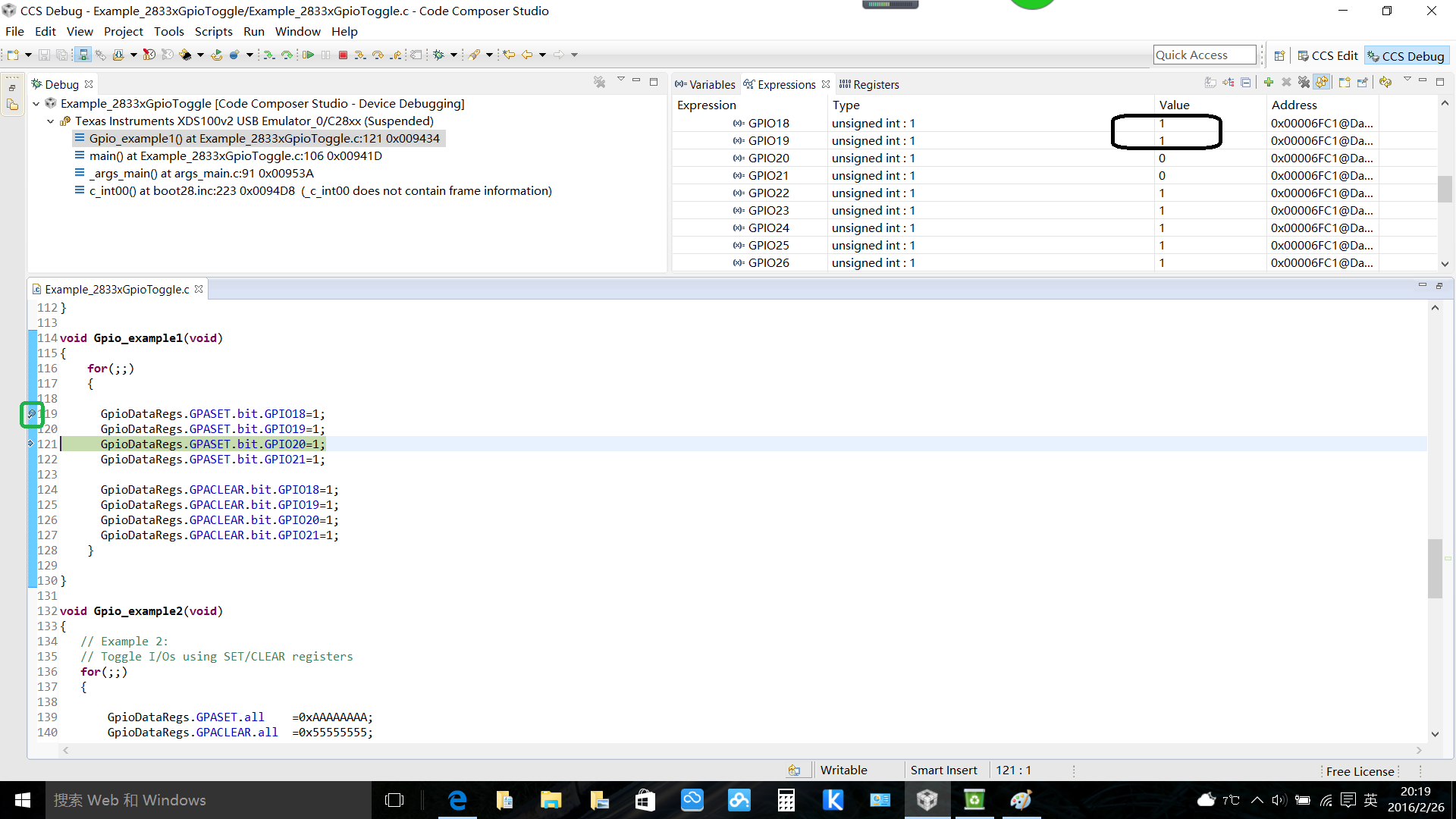This screenshot has height=819, width=1456.
Task: Click the Step Return icon
Action: 396,55
